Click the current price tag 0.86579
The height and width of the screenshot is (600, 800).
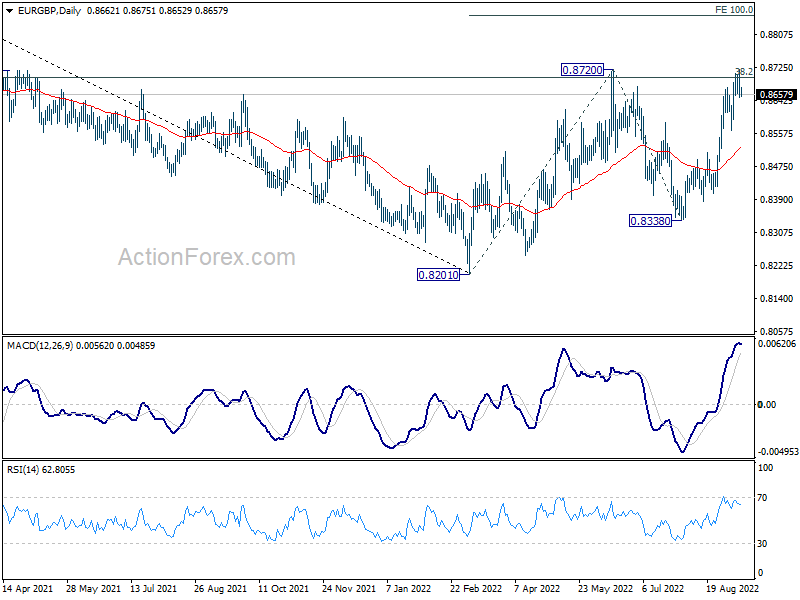point(777,95)
